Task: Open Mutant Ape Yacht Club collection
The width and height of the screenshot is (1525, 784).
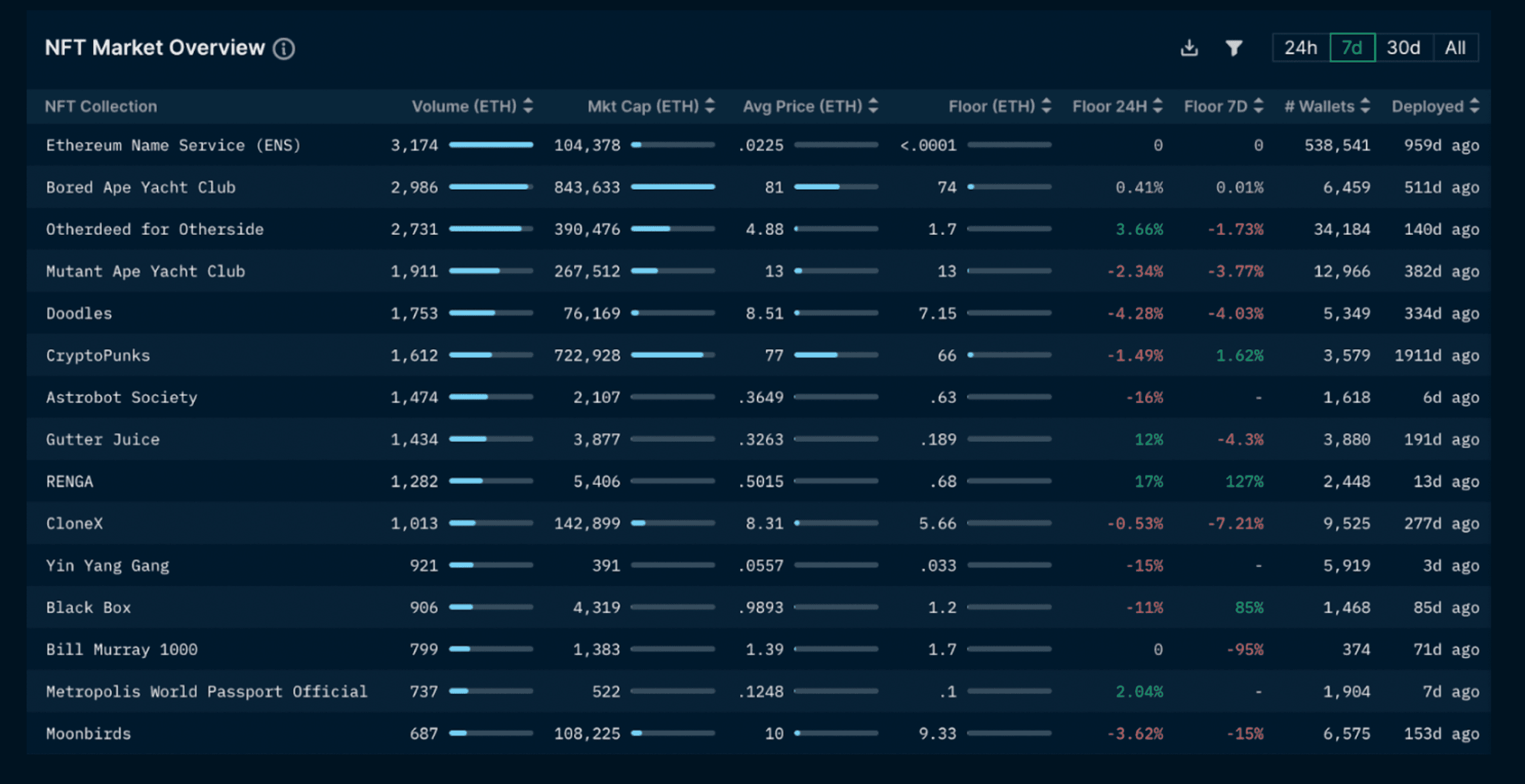Action: tap(146, 271)
